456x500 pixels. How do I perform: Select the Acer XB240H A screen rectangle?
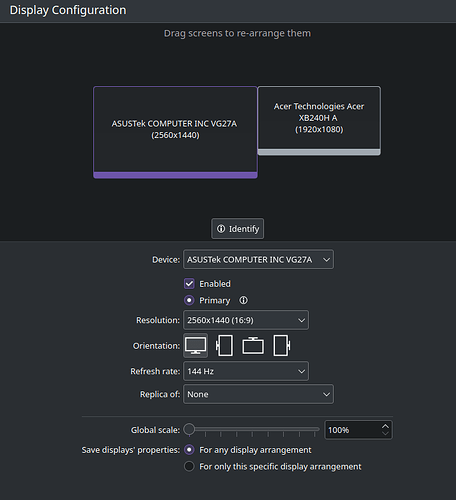tap(319, 121)
